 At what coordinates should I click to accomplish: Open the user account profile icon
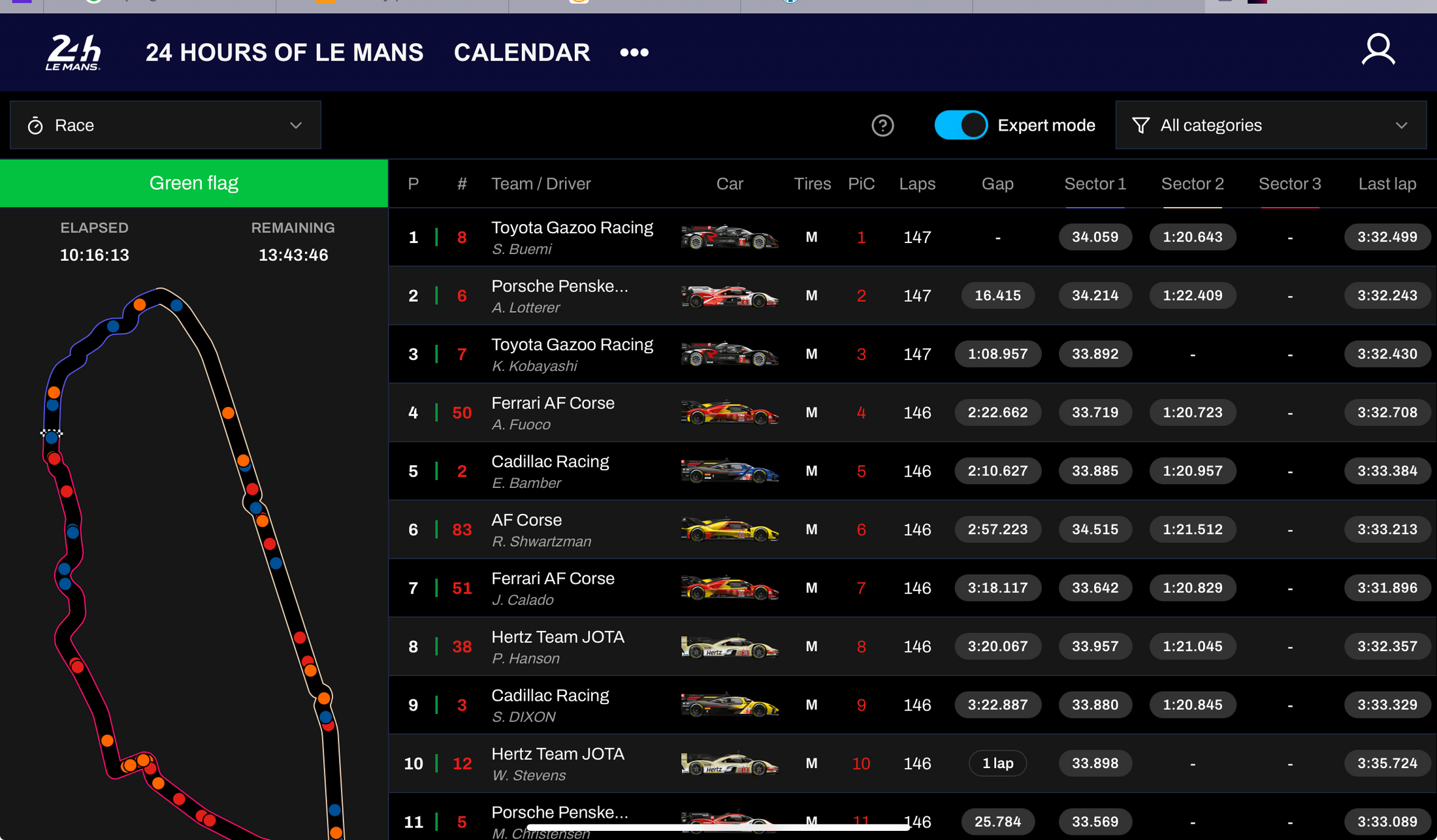pyautogui.click(x=1378, y=50)
